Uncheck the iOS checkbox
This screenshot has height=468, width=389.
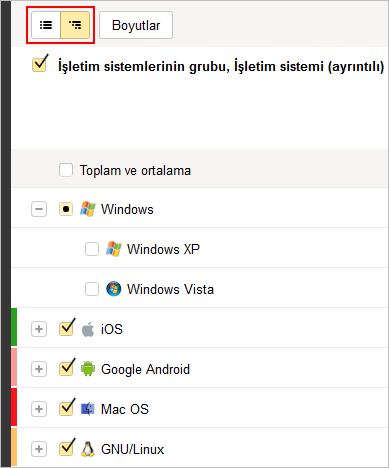click(x=66, y=328)
